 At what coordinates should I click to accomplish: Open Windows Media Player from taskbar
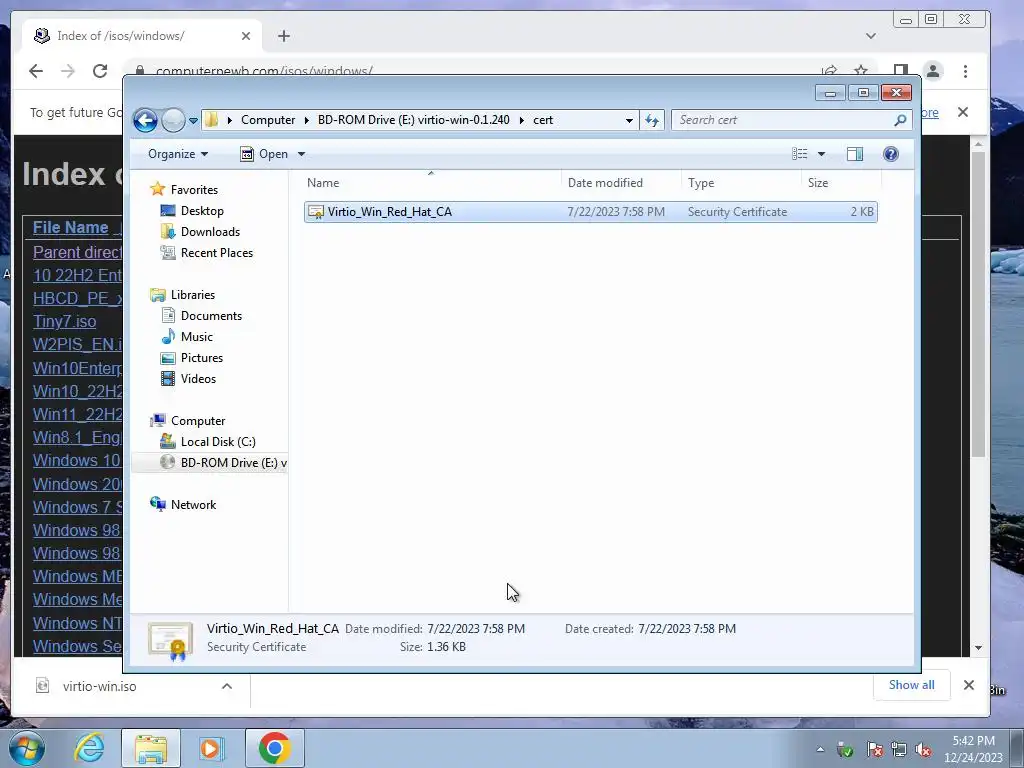(x=211, y=748)
